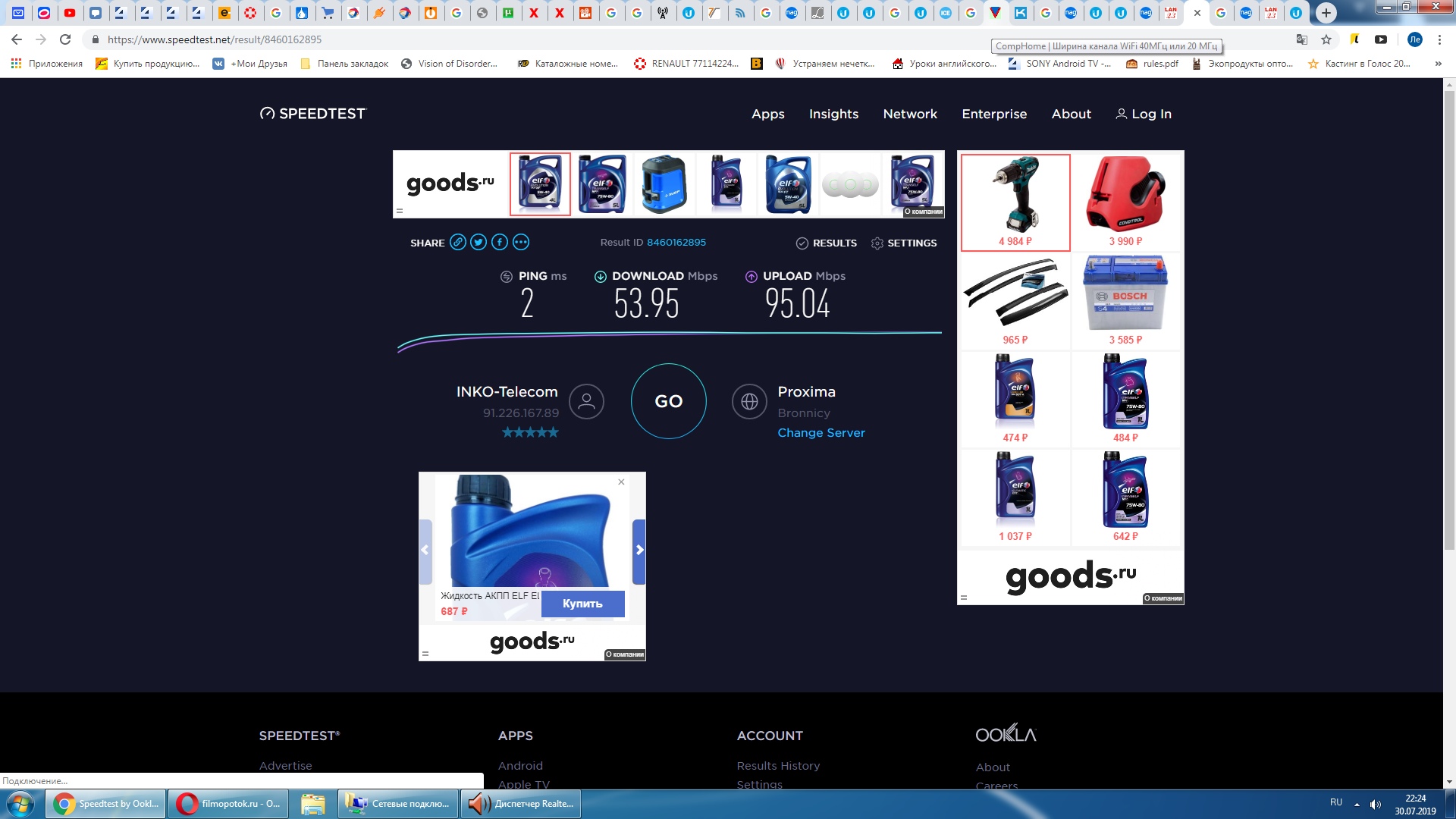
Task: Click volume icon in system tray
Action: (x=1376, y=804)
